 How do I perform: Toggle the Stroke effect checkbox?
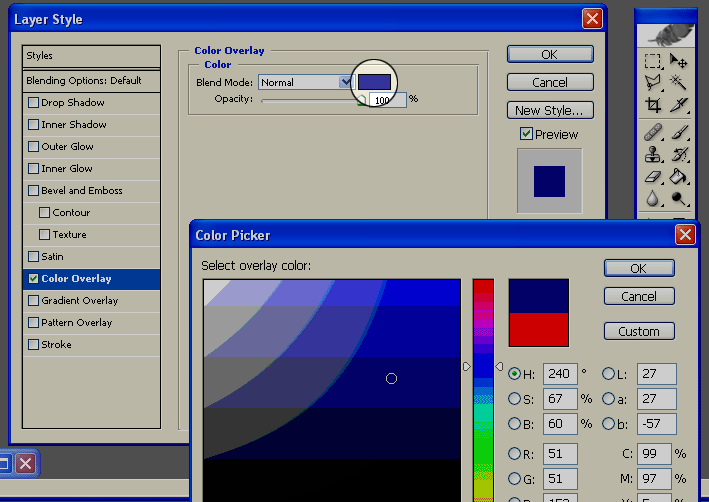pos(34,345)
